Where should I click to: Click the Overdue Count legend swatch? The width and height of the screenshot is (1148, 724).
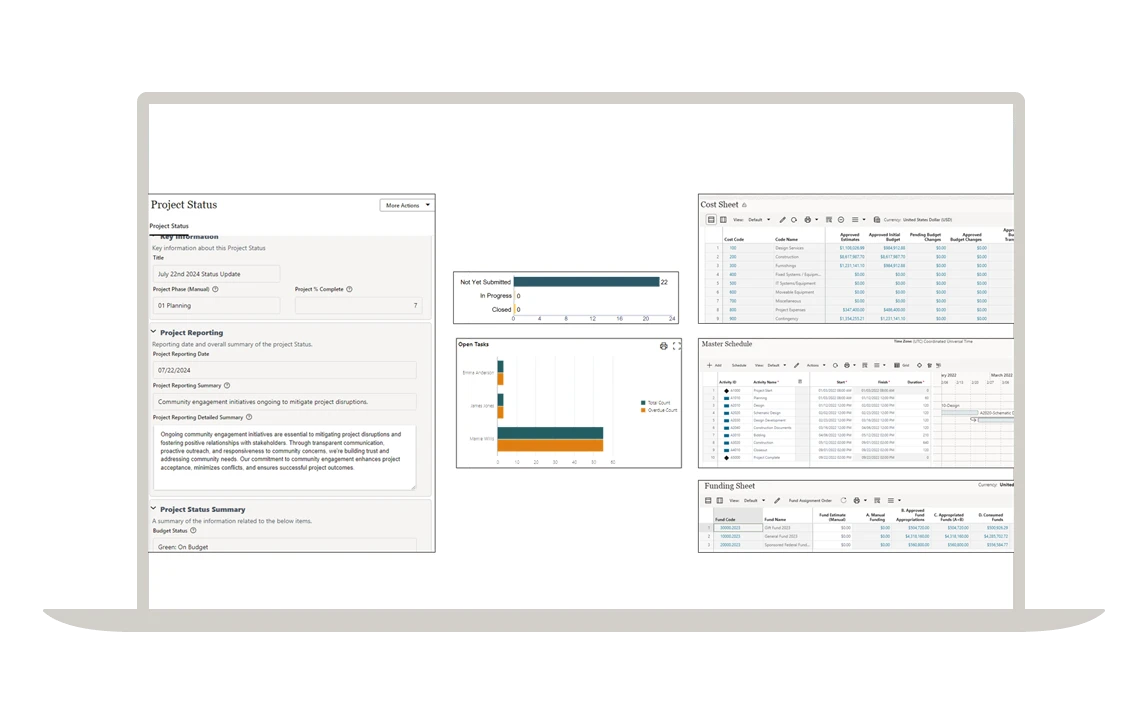(x=642, y=410)
